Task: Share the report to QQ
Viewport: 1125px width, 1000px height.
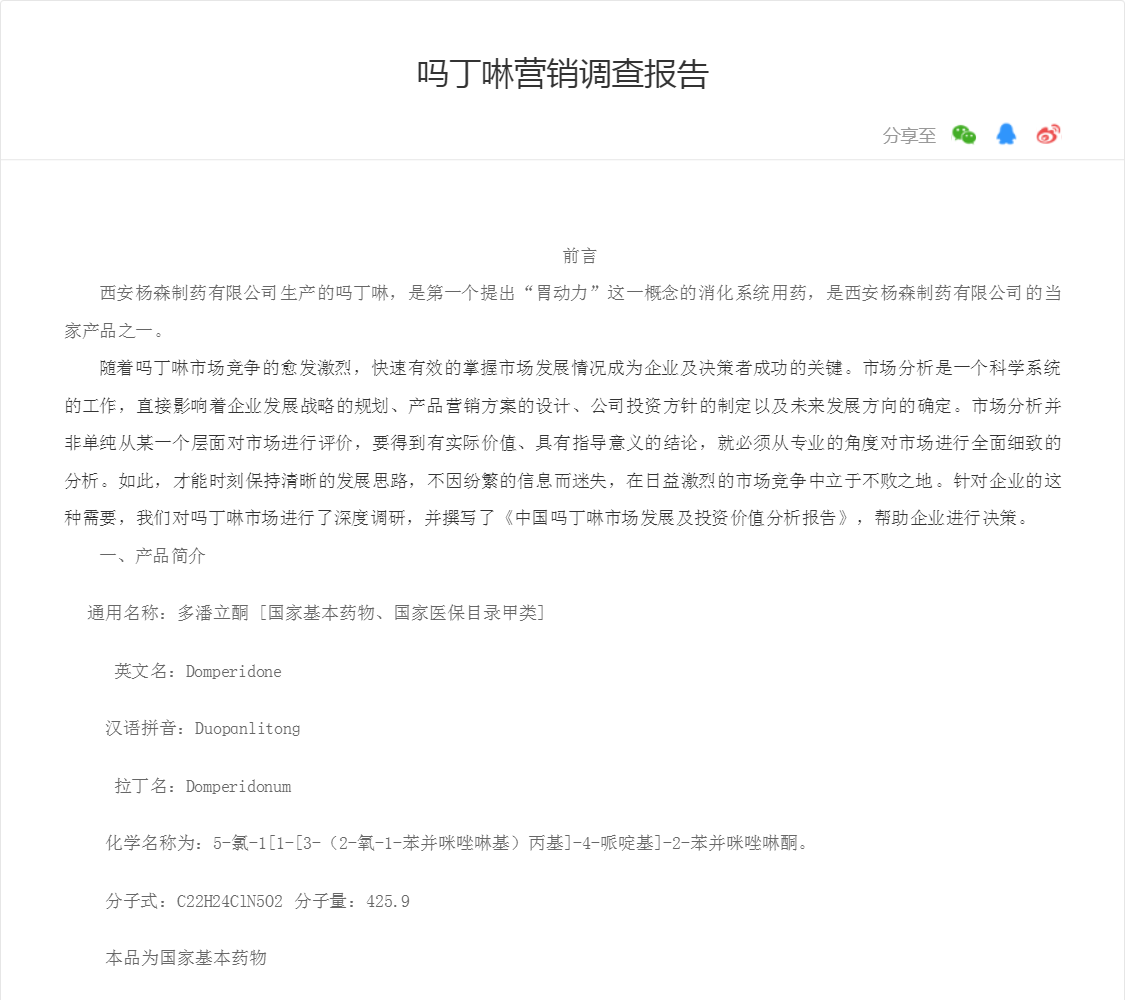Action: pos(1006,134)
